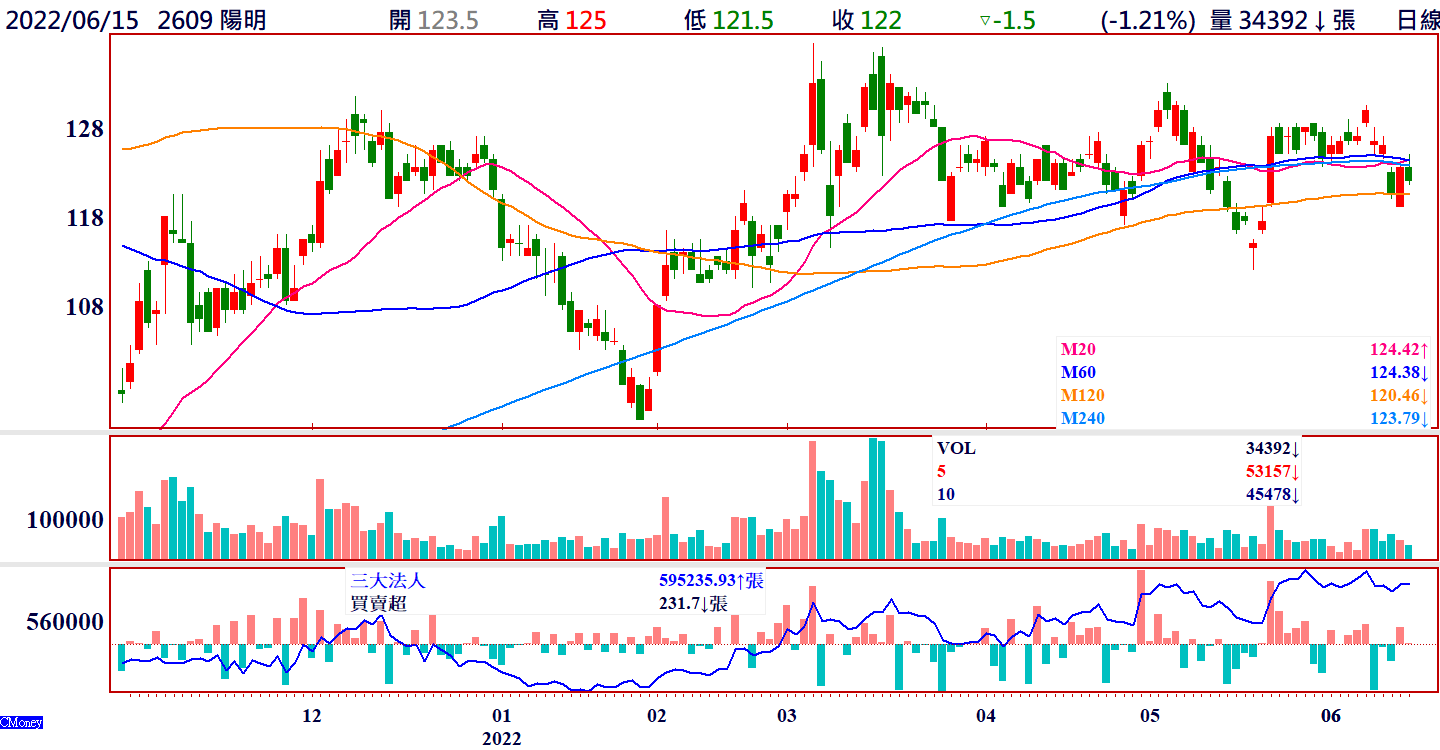Toggle the M120 orange moving average label
Viewport: 1440px width, 750px height.
[1082, 396]
